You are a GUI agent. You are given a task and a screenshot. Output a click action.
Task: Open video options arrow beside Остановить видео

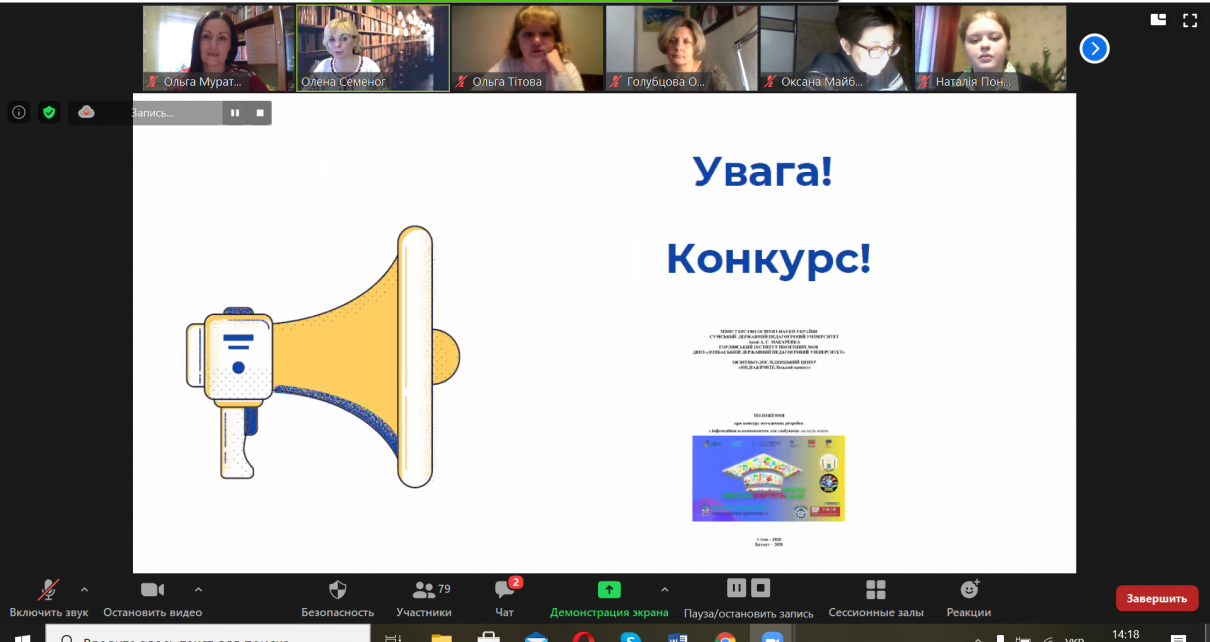coord(198,590)
